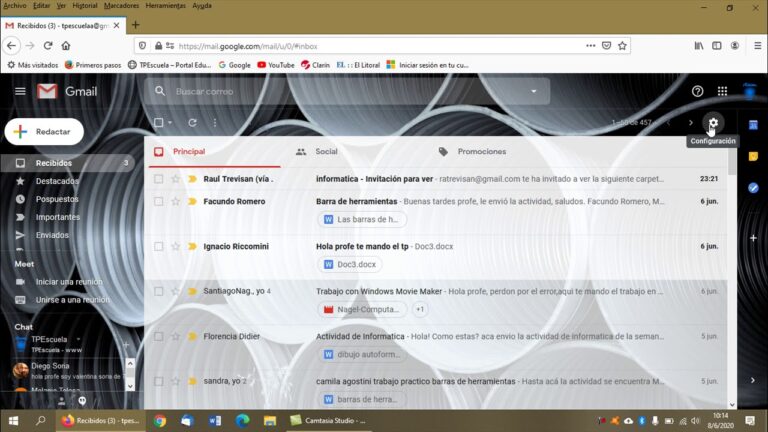Switch to the Promociones tab
768x432 pixels.
(473, 152)
